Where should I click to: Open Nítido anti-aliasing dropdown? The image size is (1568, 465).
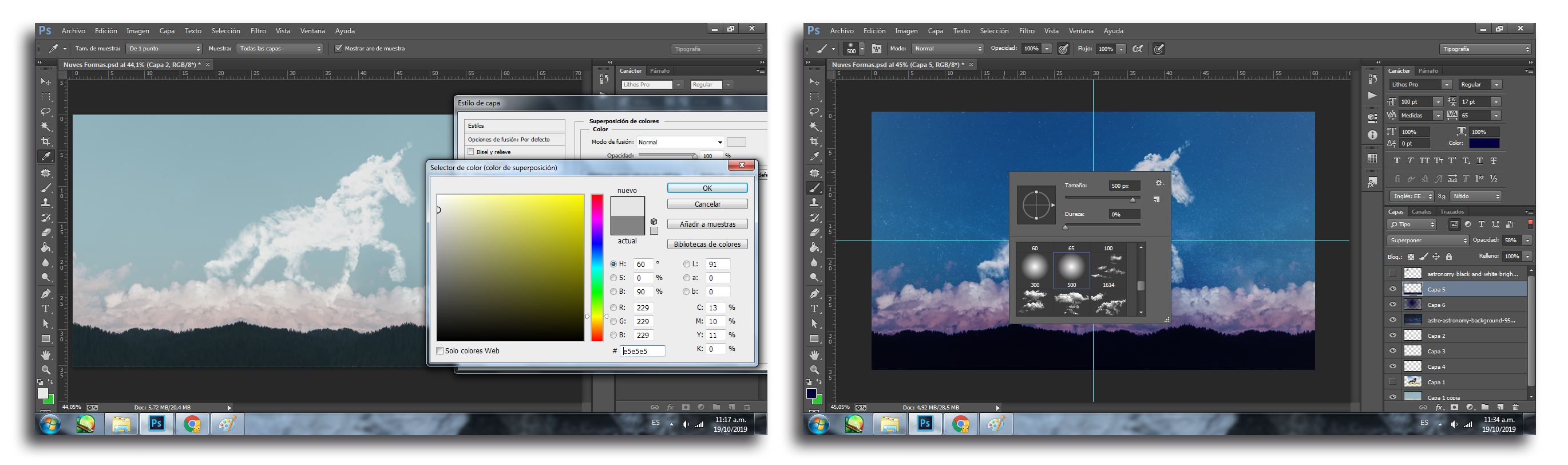[x=1476, y=196]
